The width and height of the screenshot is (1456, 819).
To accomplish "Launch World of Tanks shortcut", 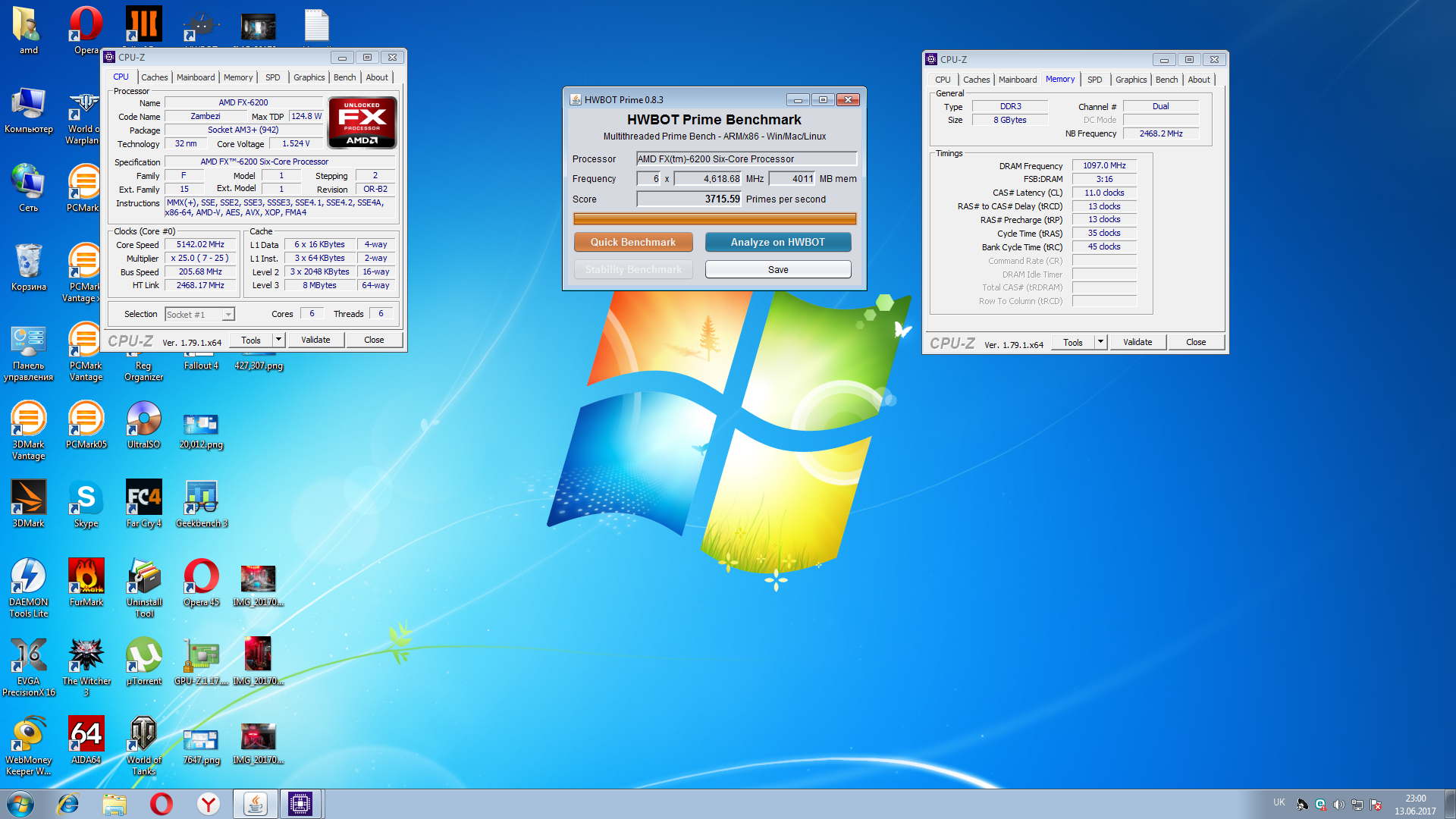I will [x=143, y=746].
